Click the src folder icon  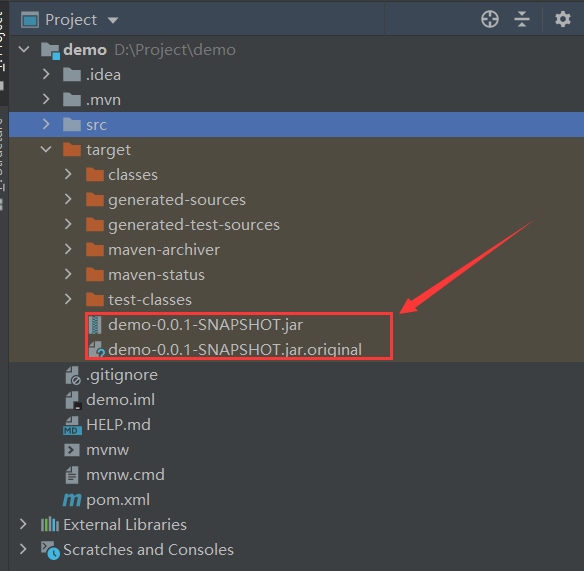[x=72, y=124]
